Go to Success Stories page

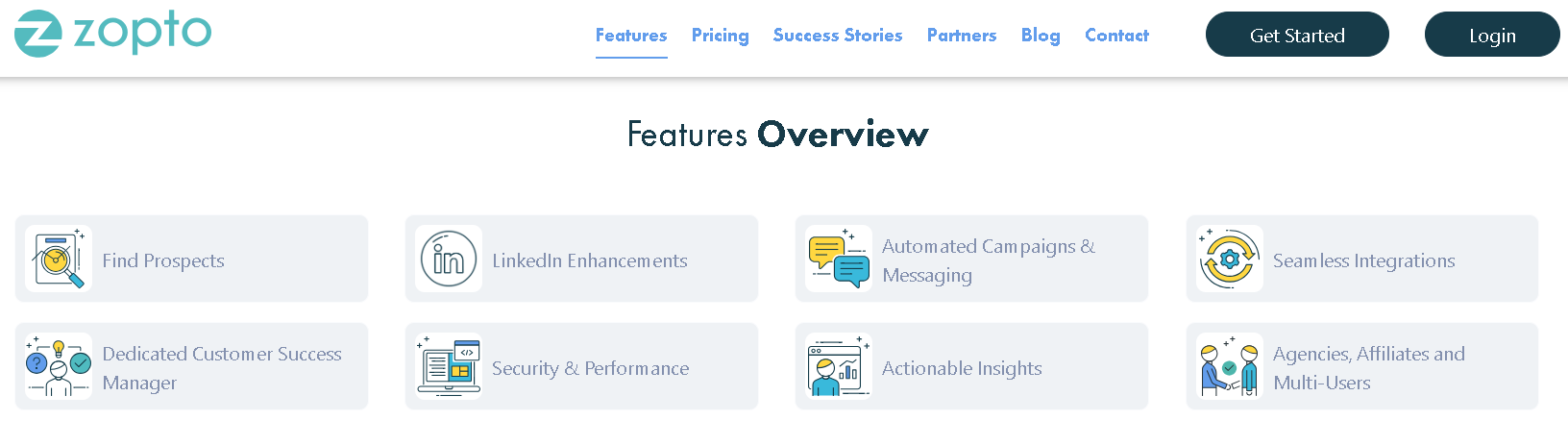point(838,36)
